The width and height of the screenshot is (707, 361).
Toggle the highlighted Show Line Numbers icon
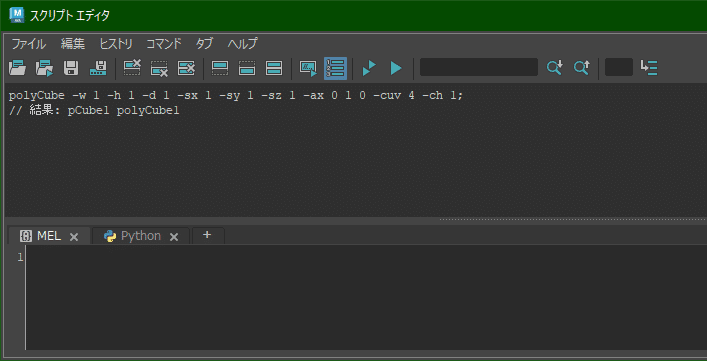tap(335, 68)
